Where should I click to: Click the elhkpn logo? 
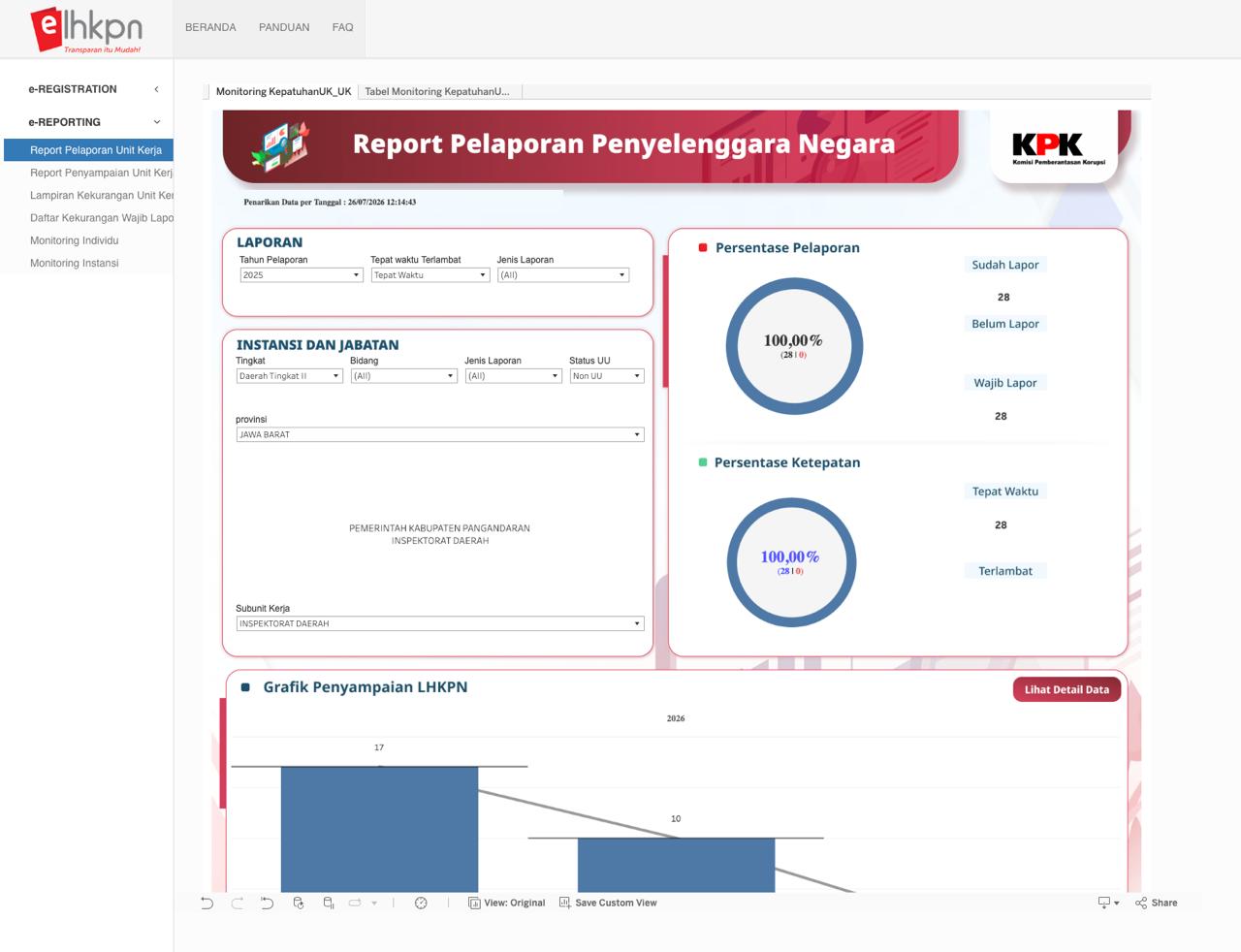coord(86,29)
